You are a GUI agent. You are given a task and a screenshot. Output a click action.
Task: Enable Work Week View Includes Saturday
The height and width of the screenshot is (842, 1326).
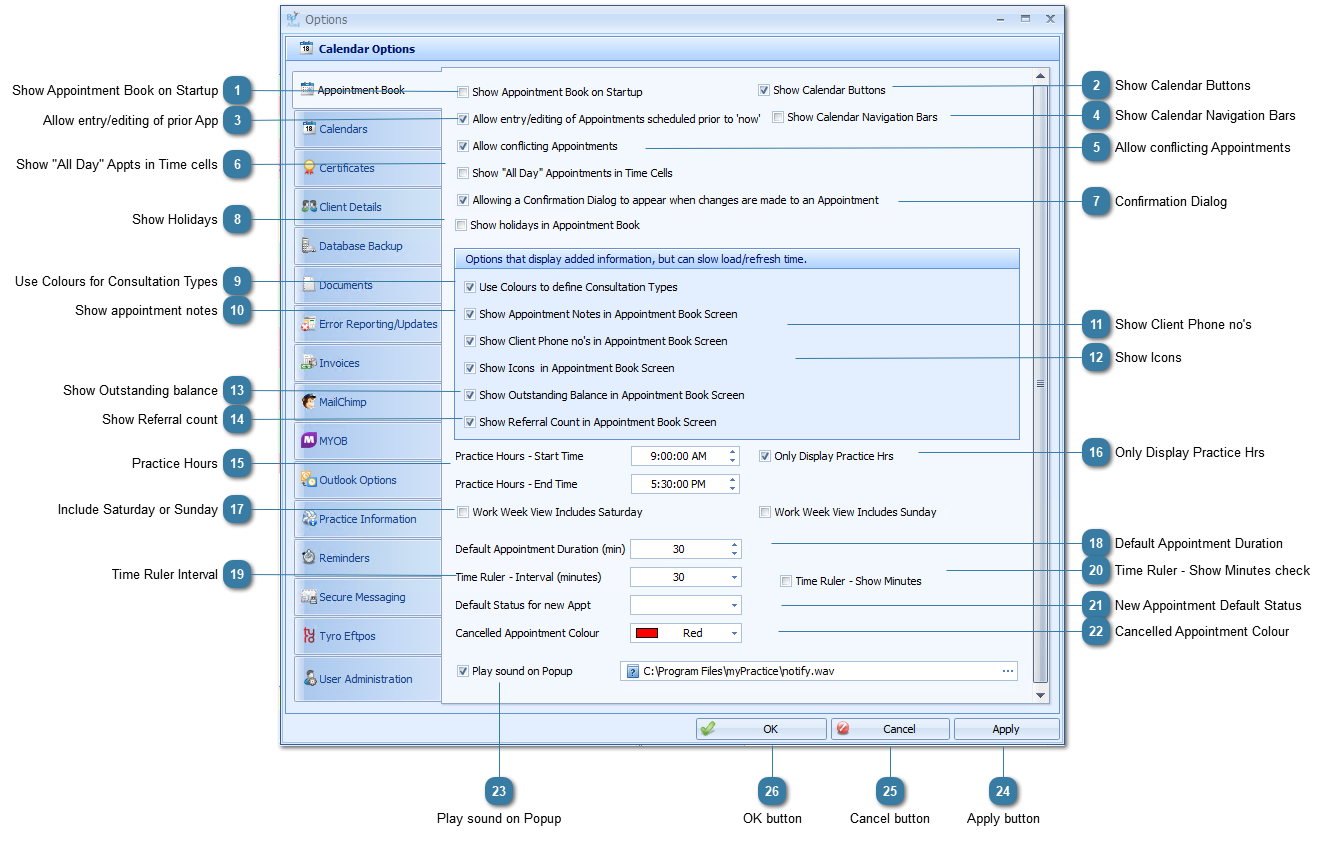(x=463, y=512)
